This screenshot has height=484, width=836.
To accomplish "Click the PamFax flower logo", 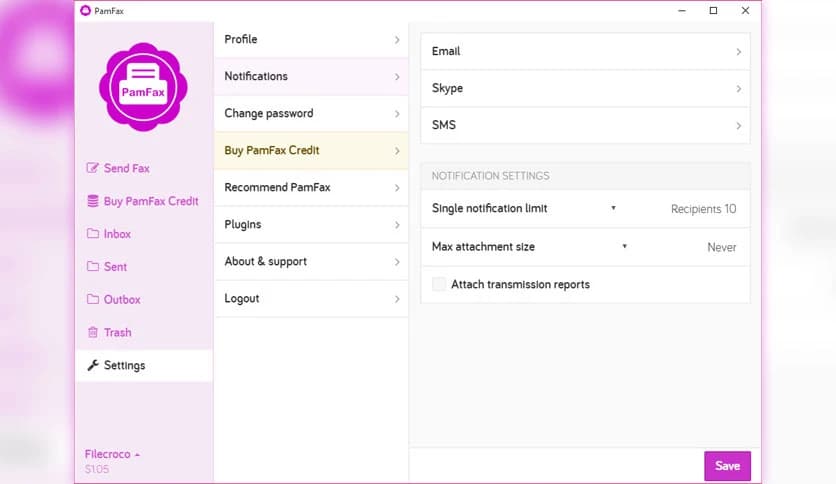I will [x=143, y=87].
